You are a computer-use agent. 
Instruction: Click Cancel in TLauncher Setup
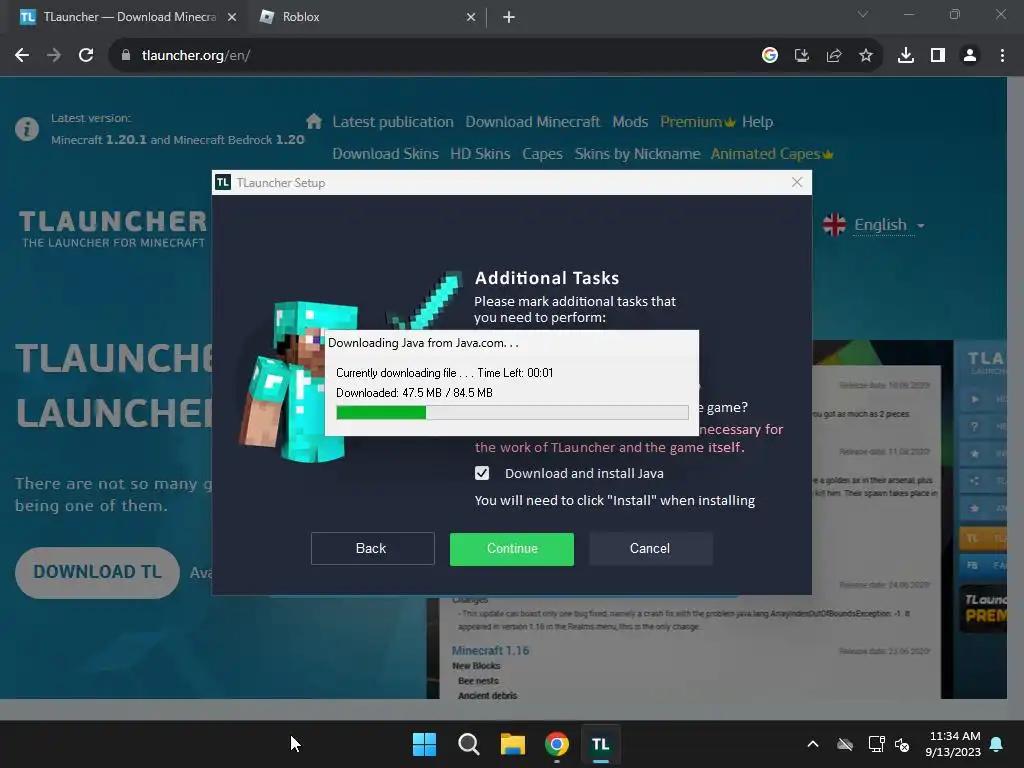coord(650,549)
